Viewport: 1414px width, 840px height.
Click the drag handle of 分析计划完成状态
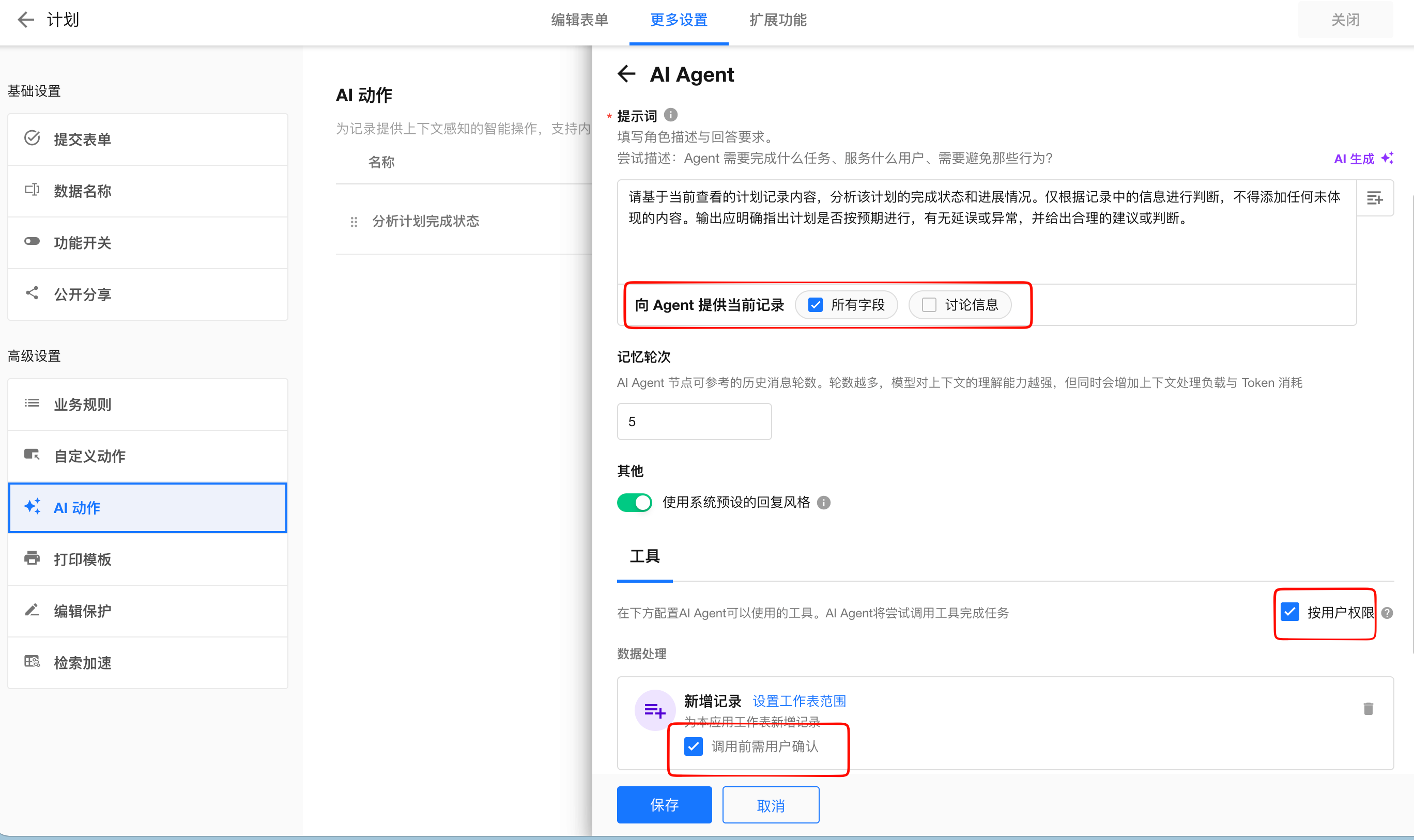click(x=354, y=221)
